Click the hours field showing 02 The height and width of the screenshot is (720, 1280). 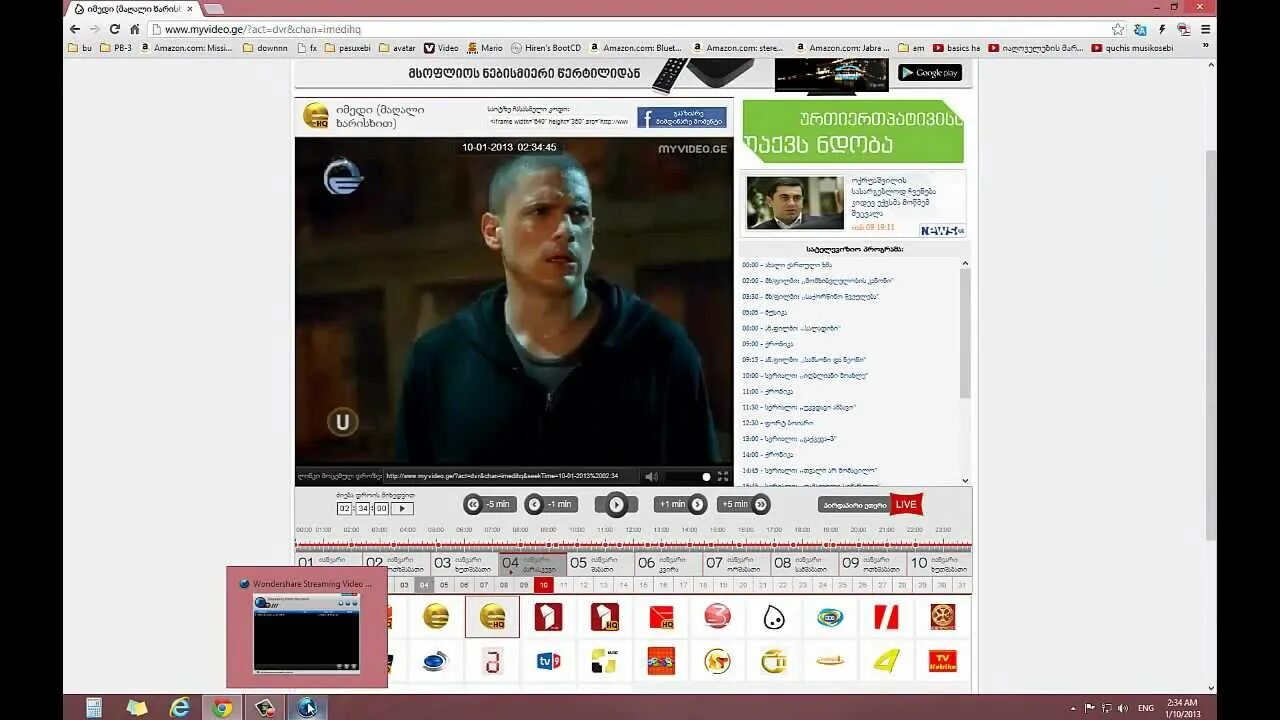tap(345, 508)
